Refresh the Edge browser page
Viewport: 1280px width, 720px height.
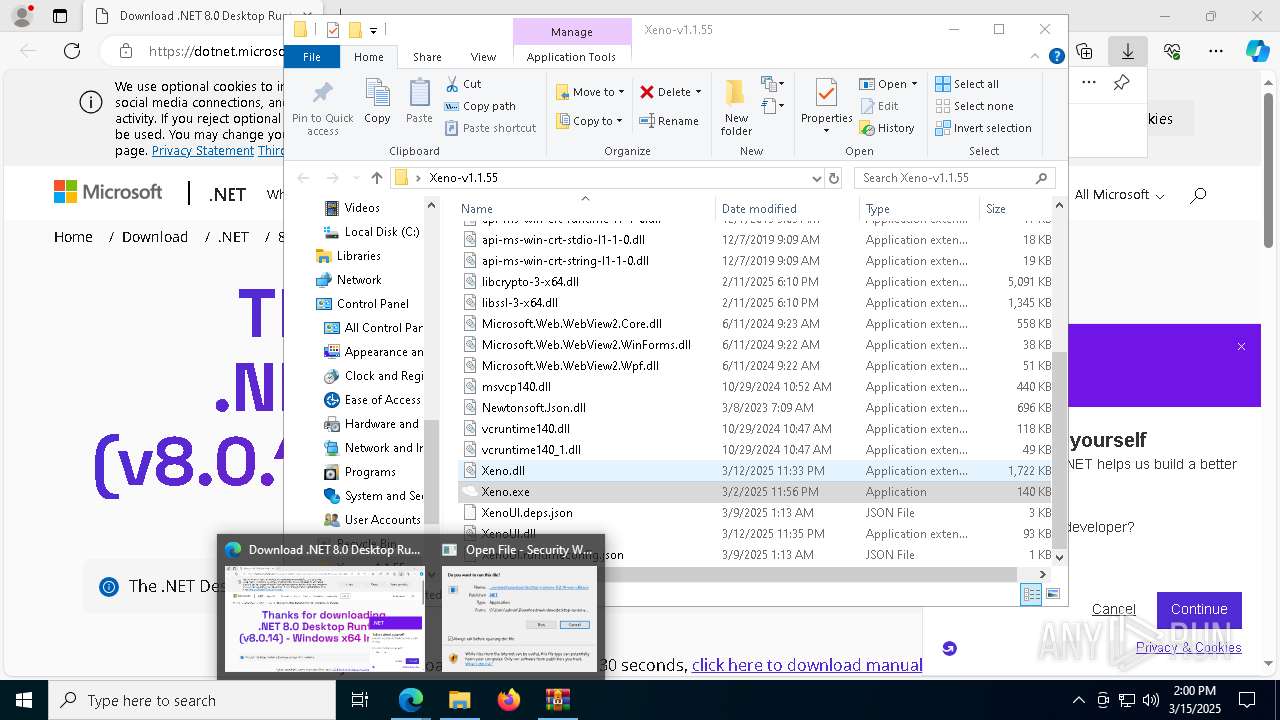pos(72,51)
